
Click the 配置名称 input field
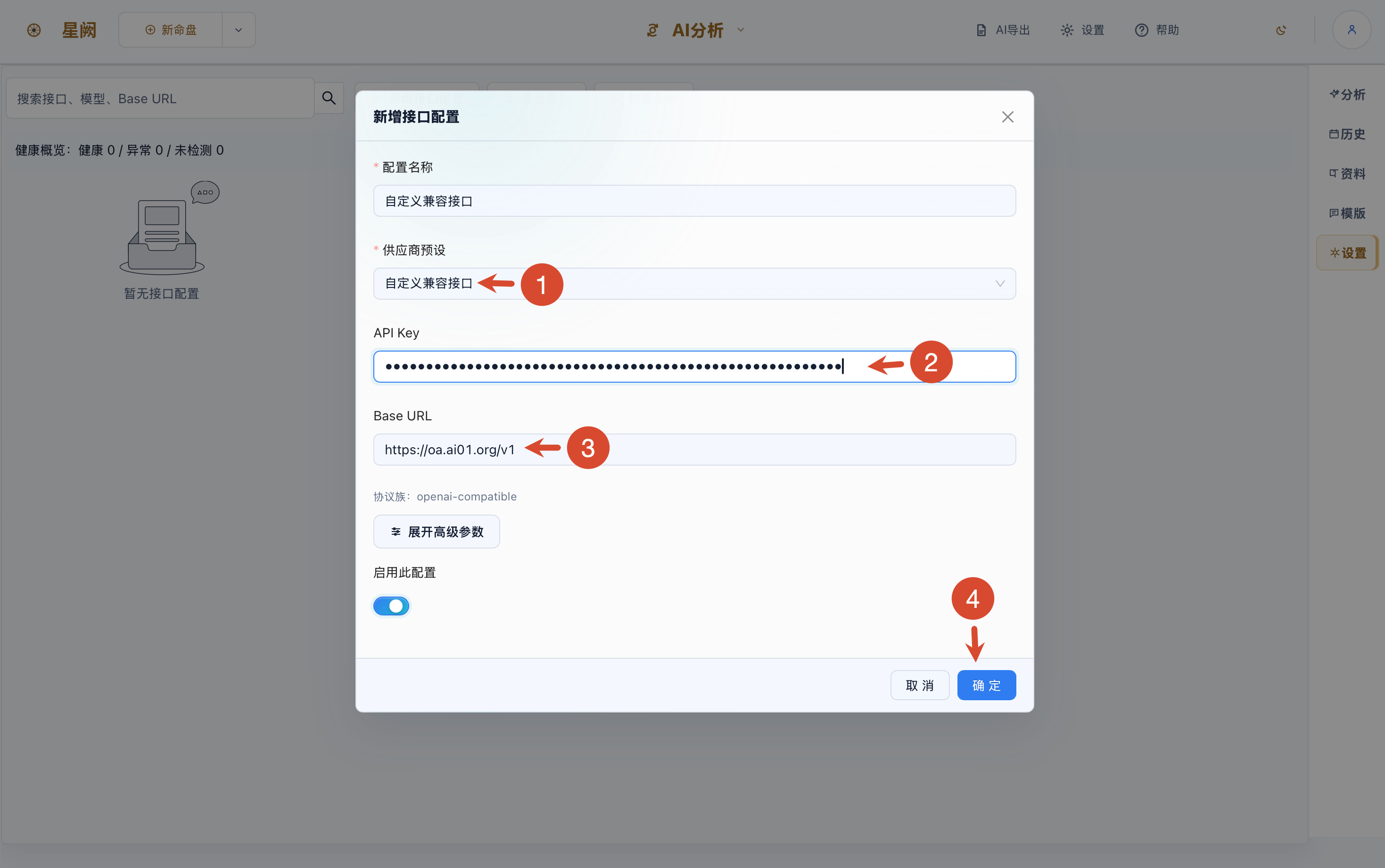pos(694,201)
